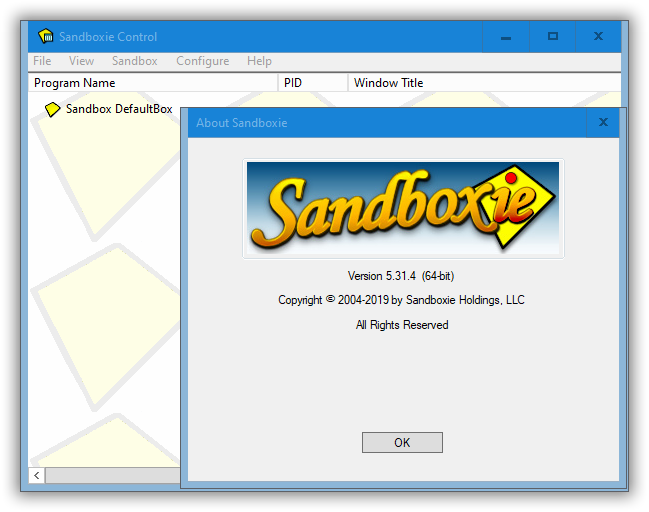
Task: Select the yellow DefaultBox sandbox icon
Action: tap(53, 109)
